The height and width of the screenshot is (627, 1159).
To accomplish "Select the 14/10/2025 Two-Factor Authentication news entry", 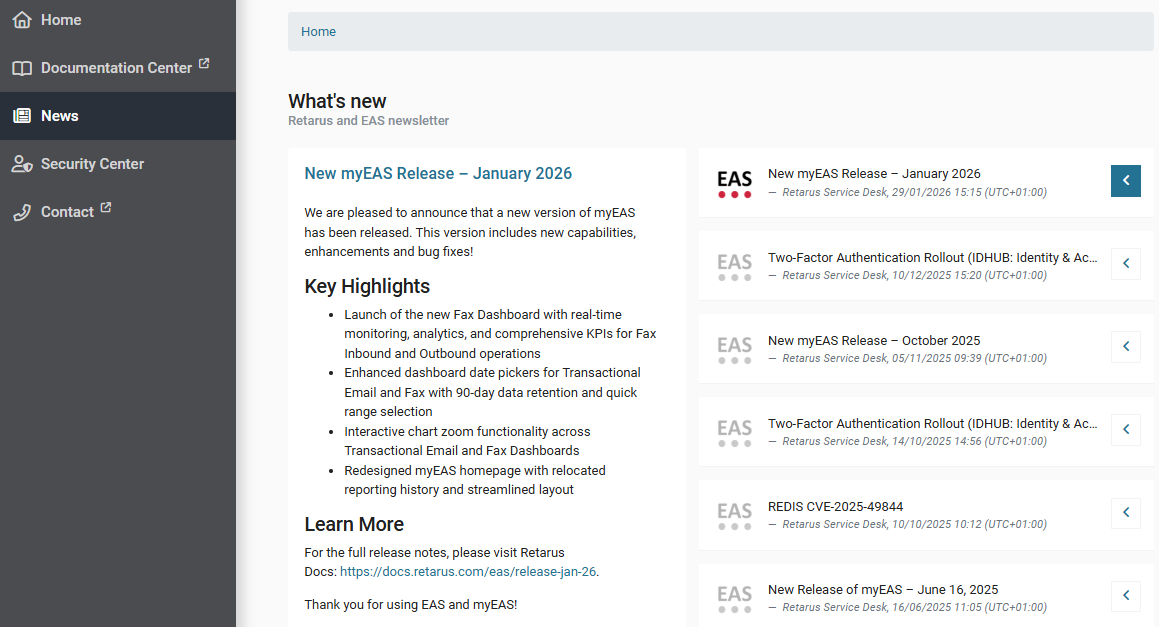I will tap(931, 424).
